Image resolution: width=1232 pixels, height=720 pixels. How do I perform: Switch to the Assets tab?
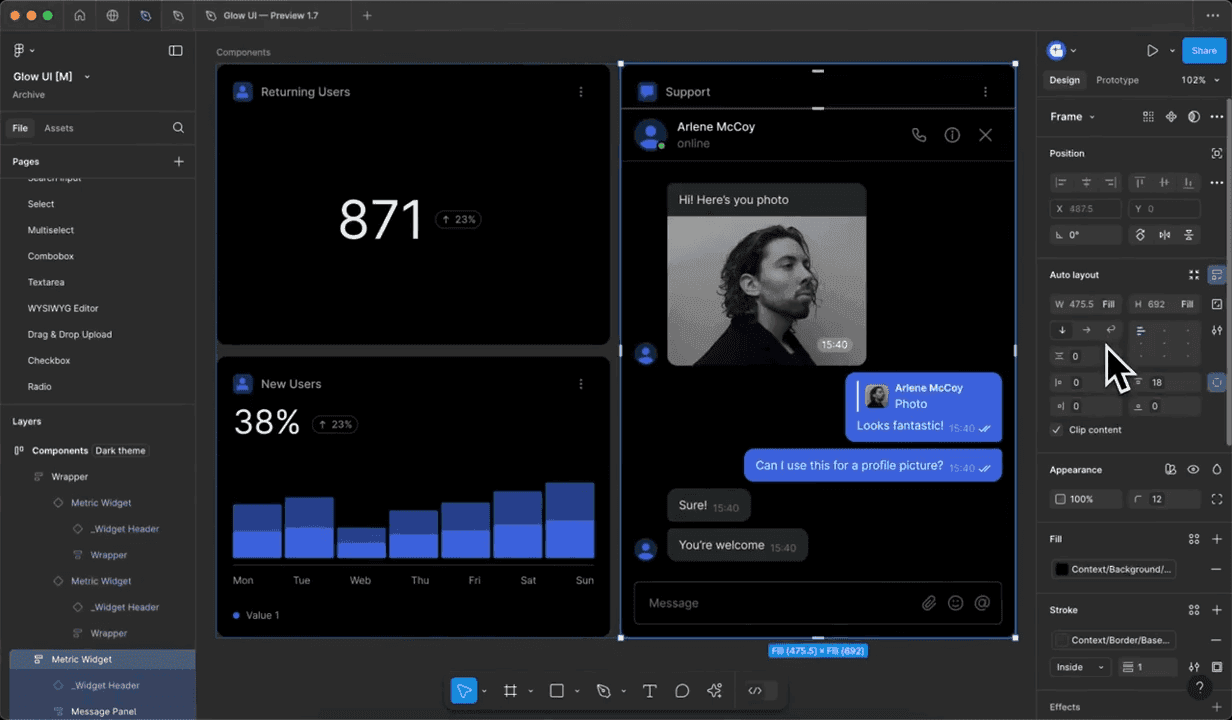(59, 128)
